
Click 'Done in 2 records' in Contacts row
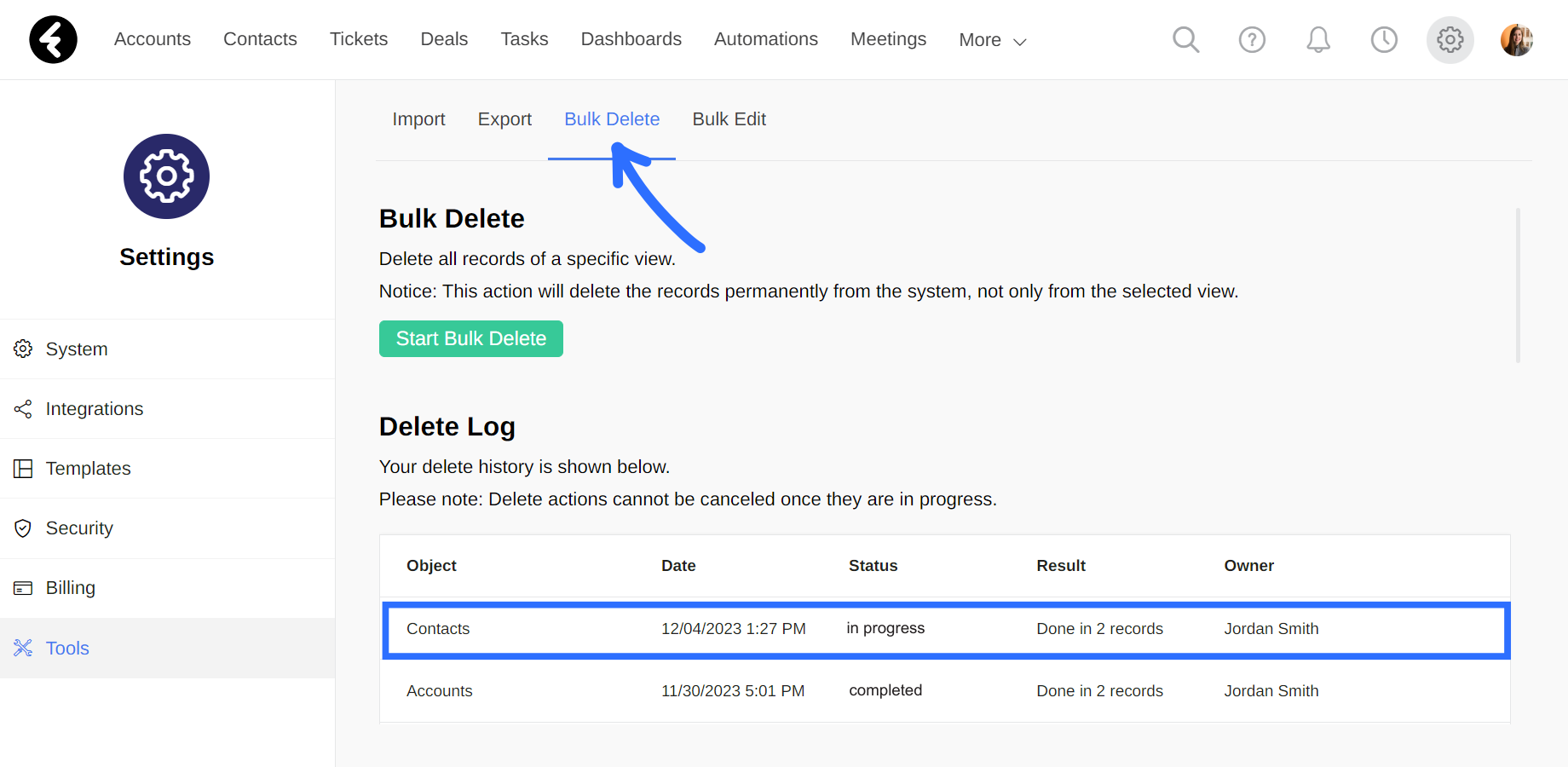(1099, 629)
